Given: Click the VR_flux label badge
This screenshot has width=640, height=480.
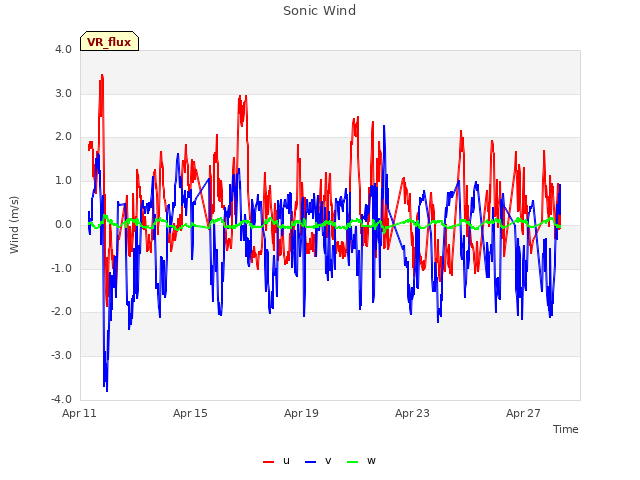Looking at the screenshot, I should click(109, 41).
